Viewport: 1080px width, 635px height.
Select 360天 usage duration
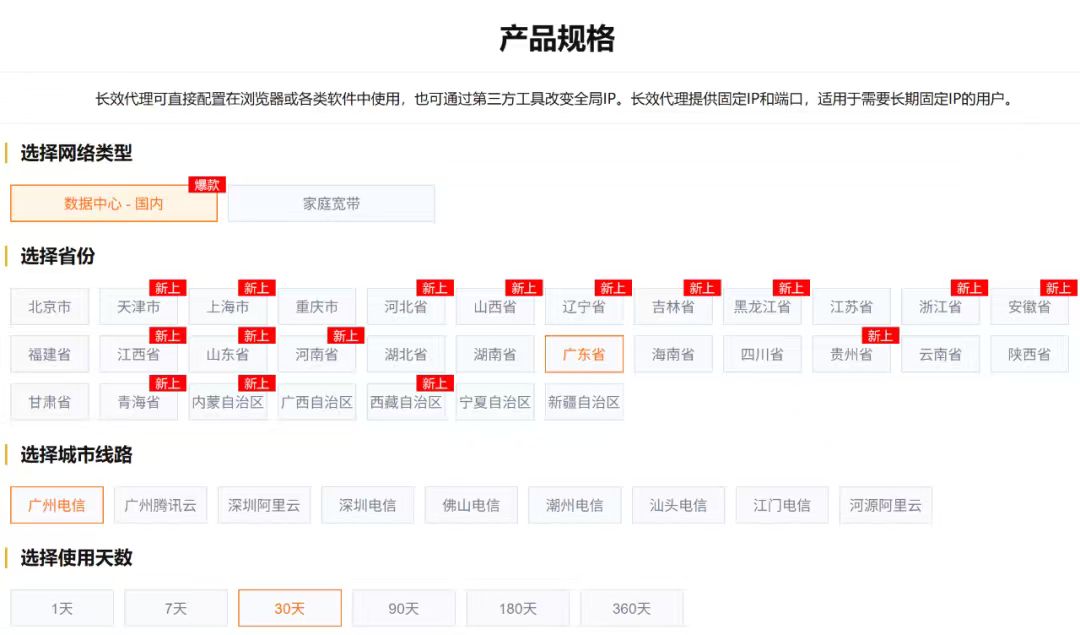pos(631,607)
